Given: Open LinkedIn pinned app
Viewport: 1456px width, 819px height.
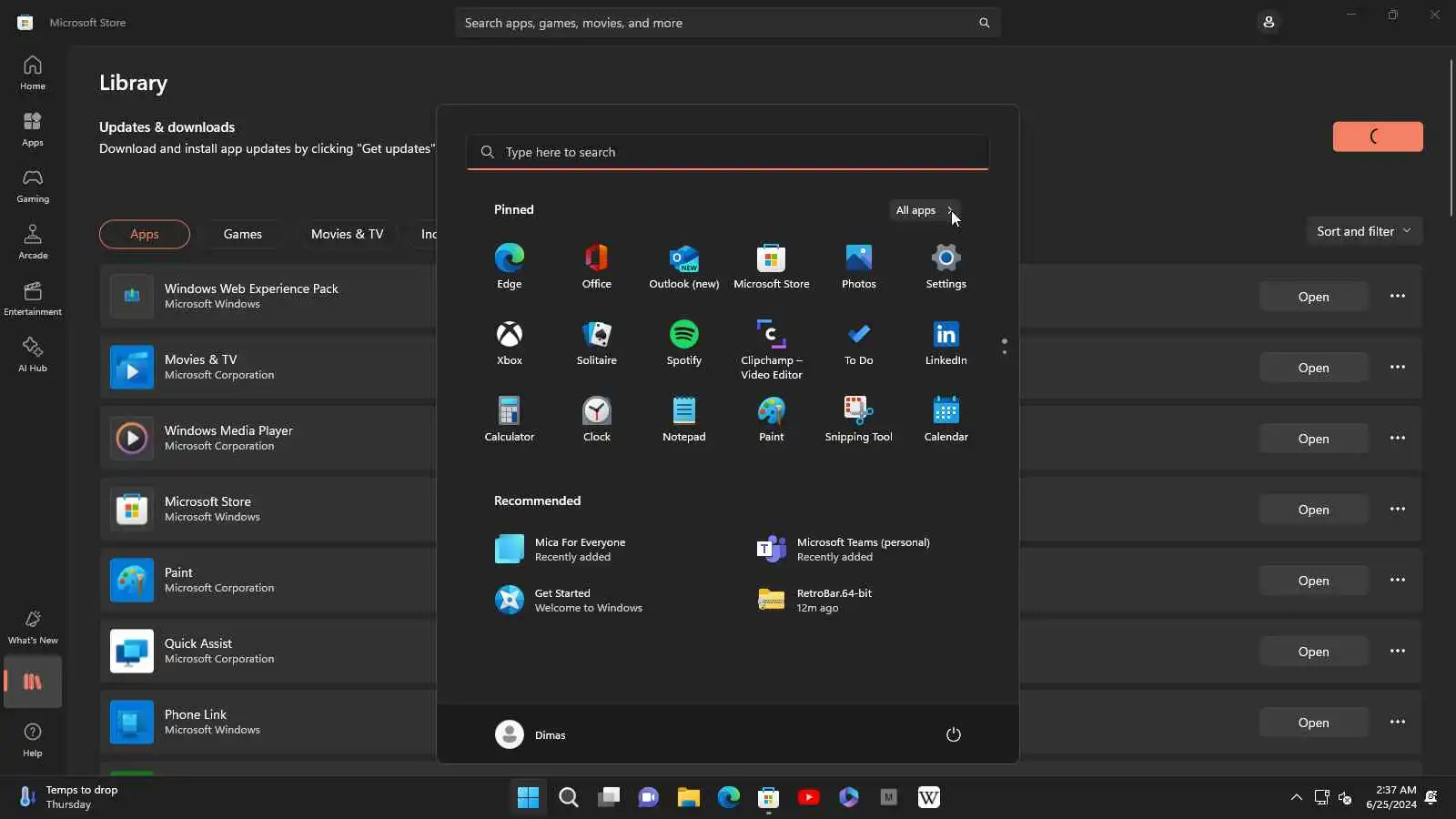Looking at the screenshot, I should pyautogui.click(x=945, y=342).
